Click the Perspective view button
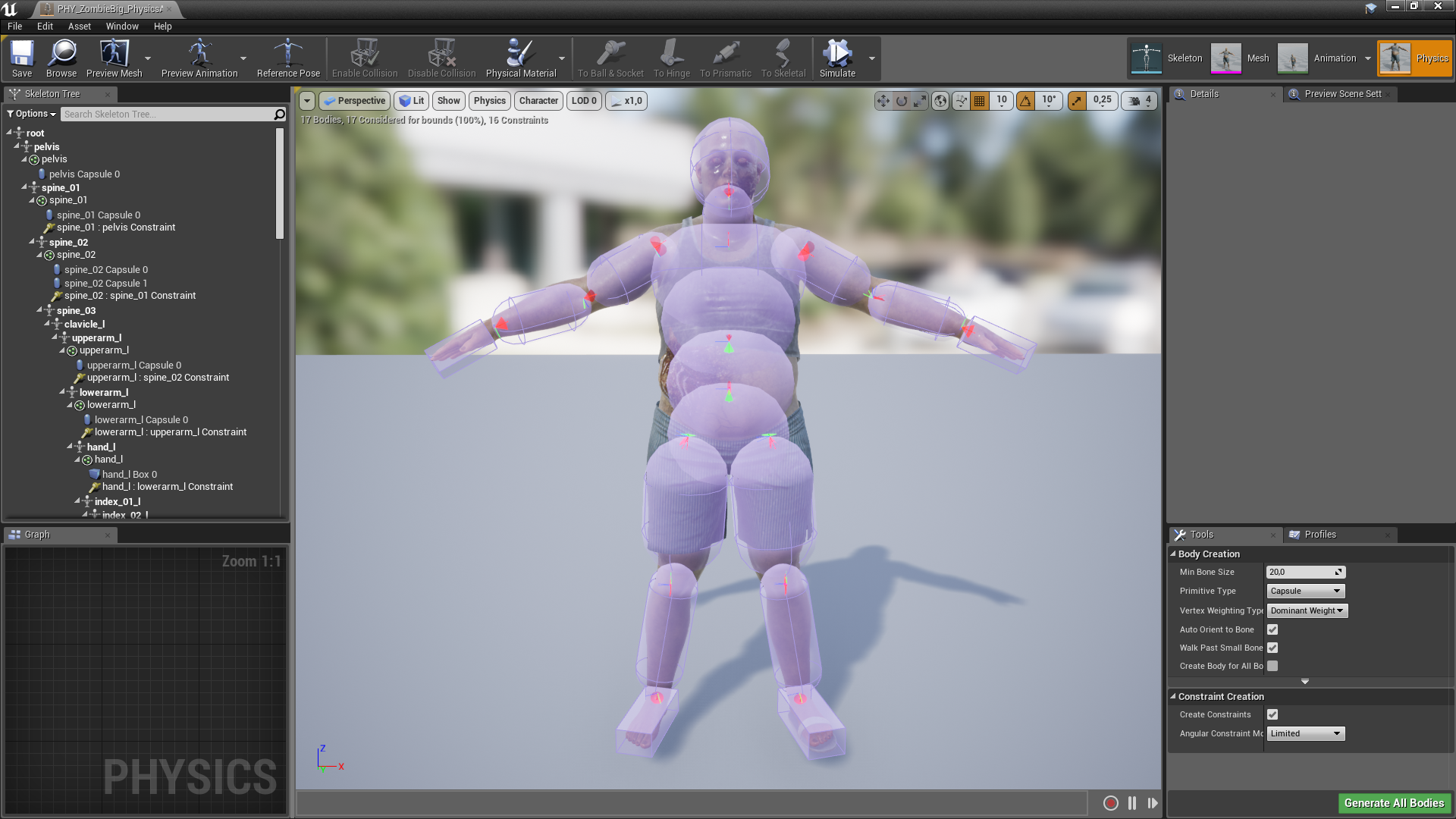 [354, 101]
